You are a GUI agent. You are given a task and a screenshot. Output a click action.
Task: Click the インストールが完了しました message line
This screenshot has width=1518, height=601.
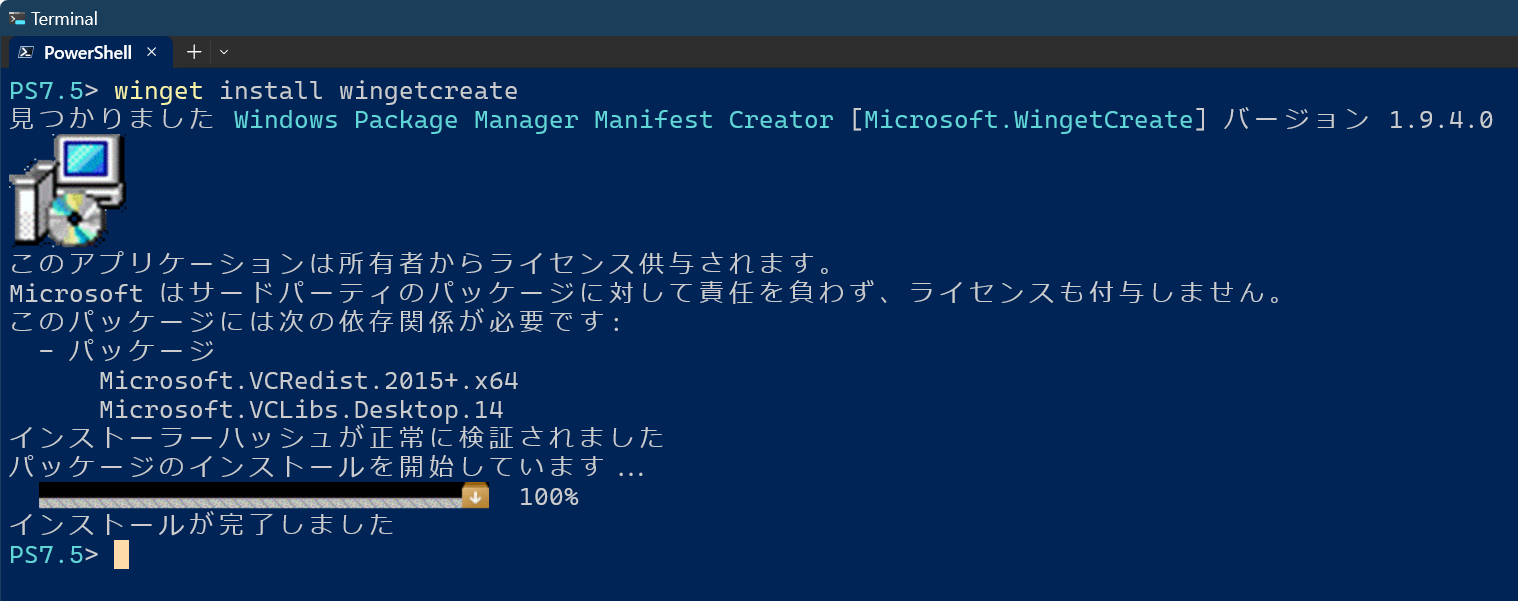click(202, 525)
